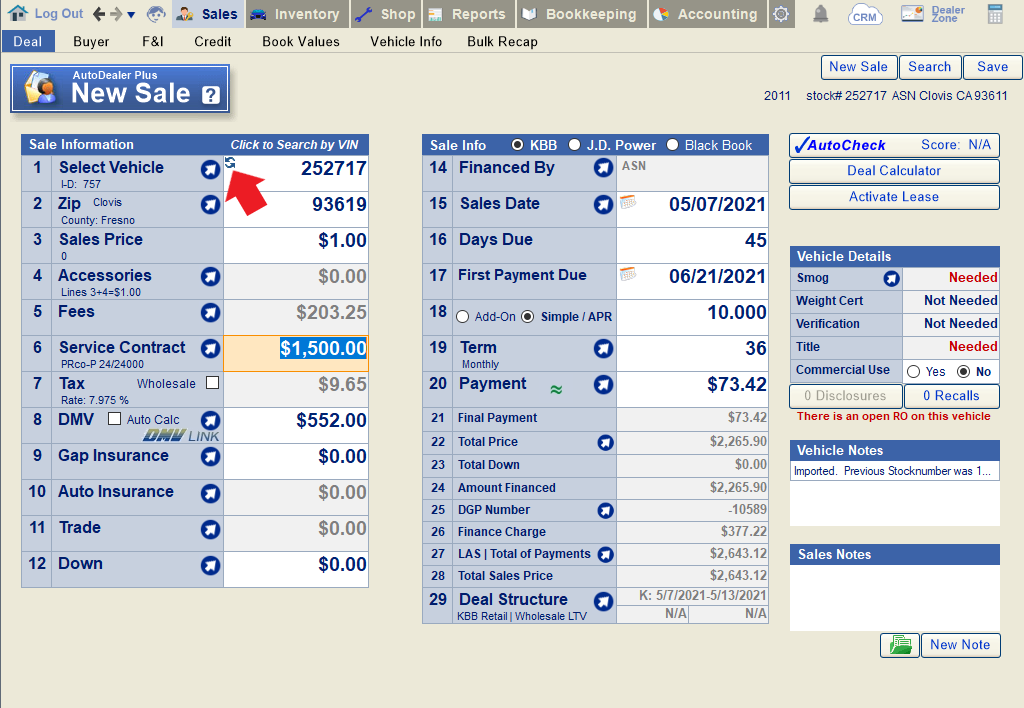Open Financed By arrow button
The height and width of the screenshot is (708, 1024).
(x=603, y=169)
